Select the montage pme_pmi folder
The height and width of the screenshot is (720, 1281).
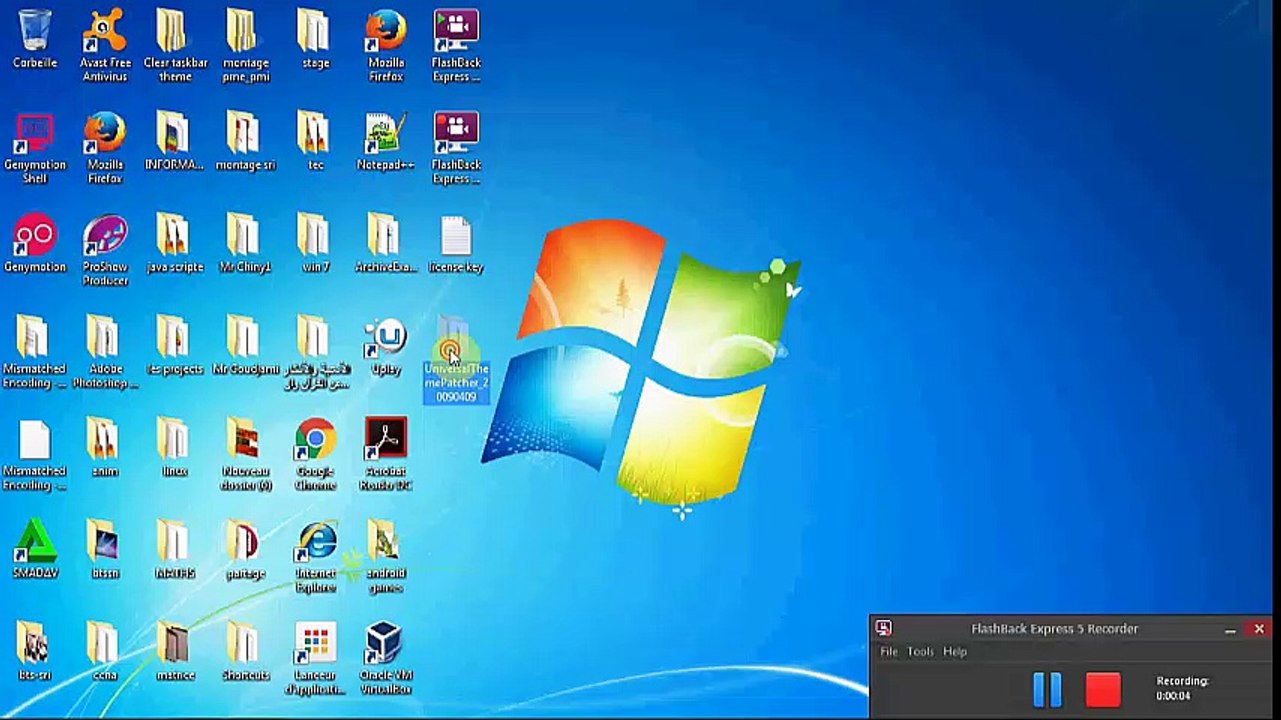pyautogui.click(x=245, y=45)
